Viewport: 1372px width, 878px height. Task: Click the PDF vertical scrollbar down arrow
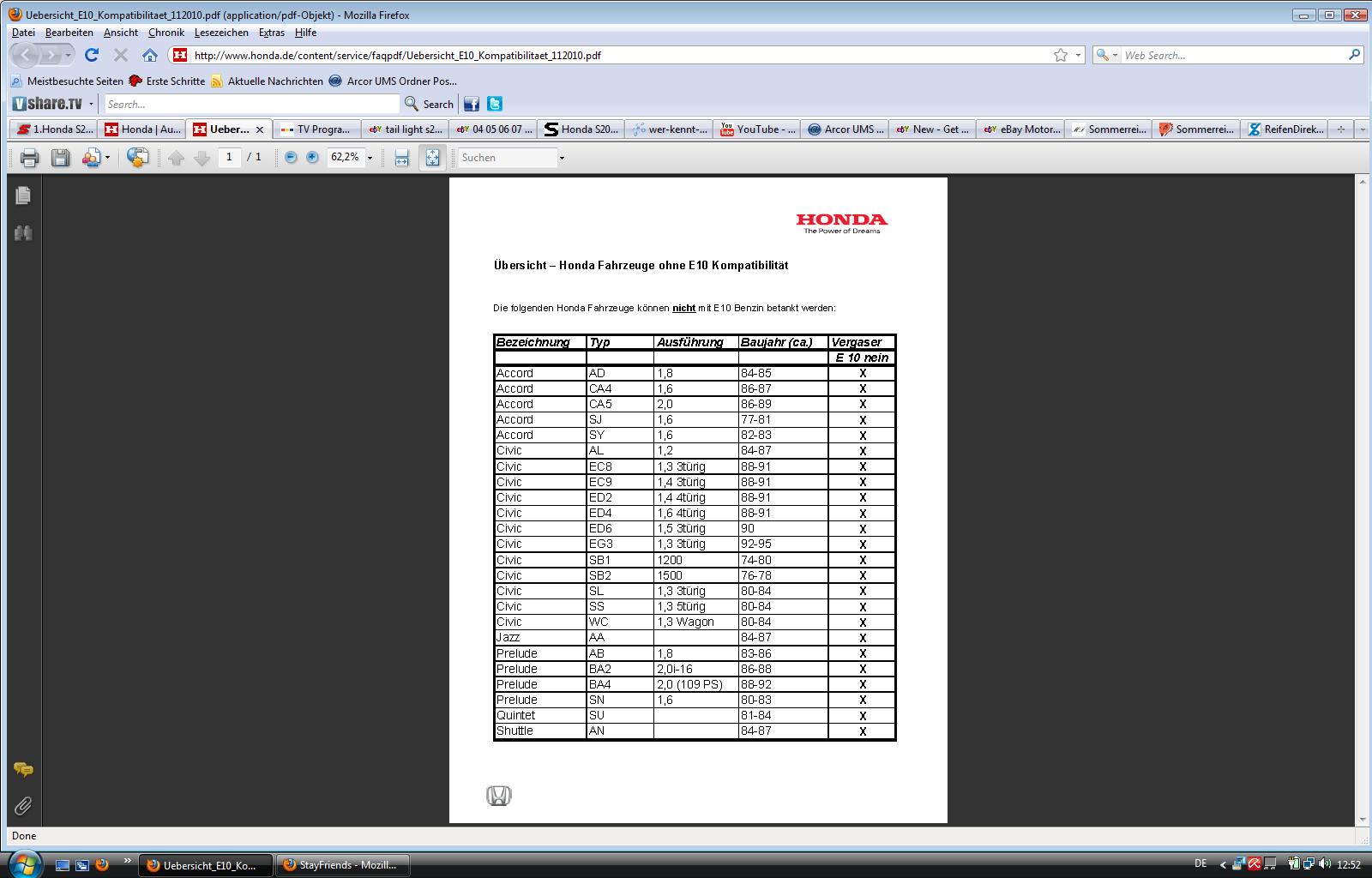pyautogui.click(x=1363, y=820)
